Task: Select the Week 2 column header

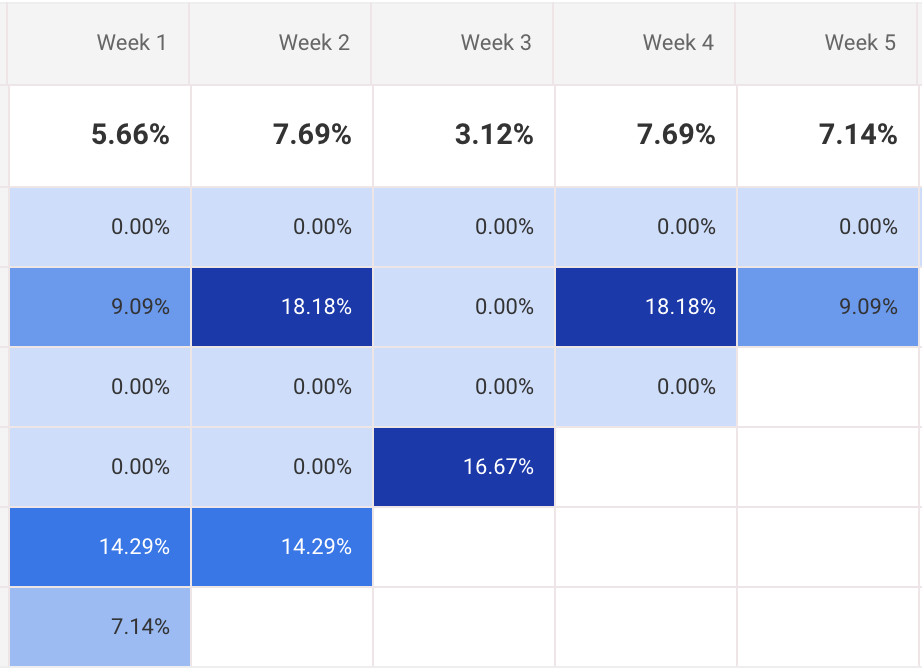Action: [x=314, y=43]
